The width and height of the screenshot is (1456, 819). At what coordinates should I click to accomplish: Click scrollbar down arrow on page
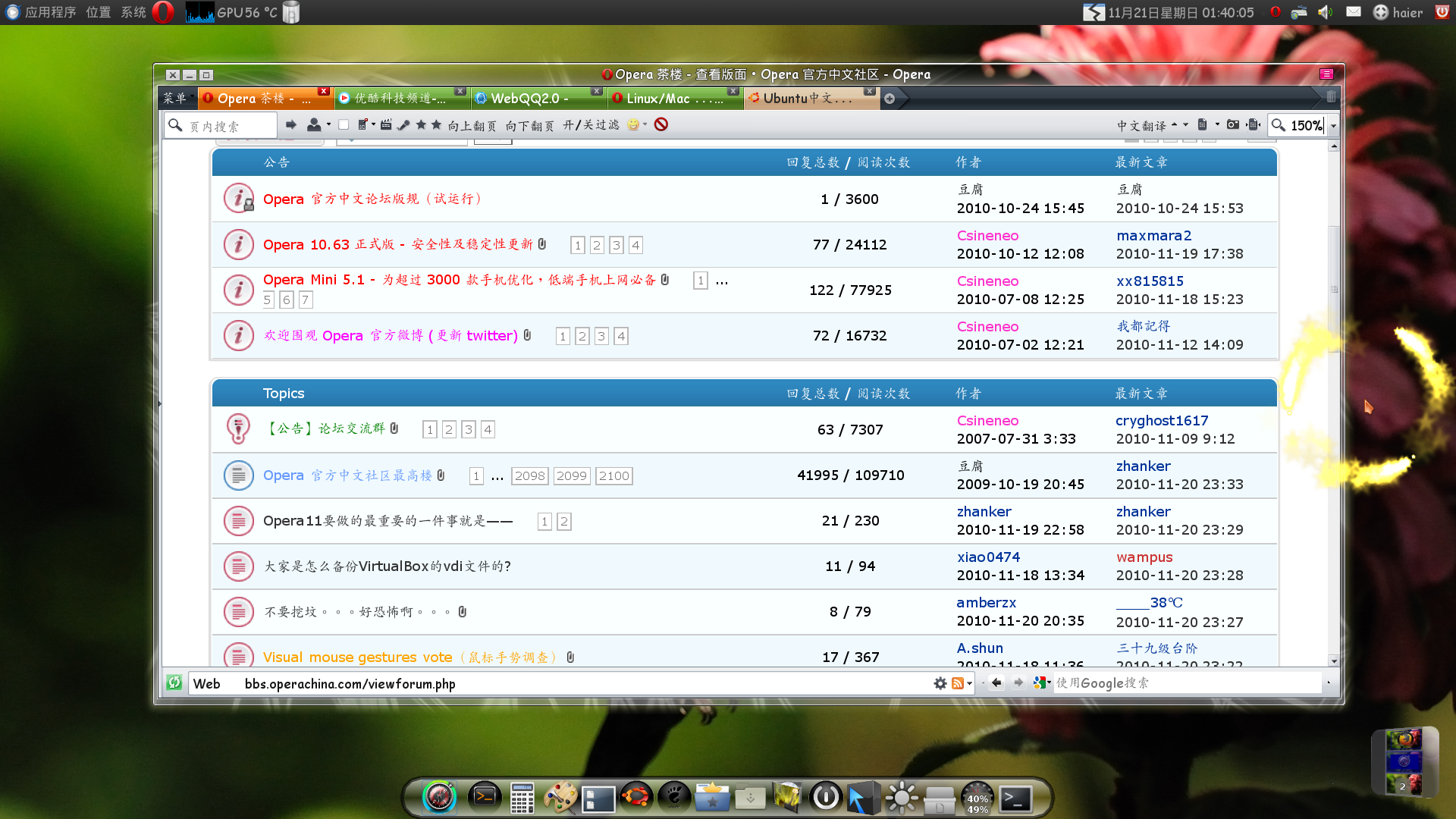tap(1333, 661)
